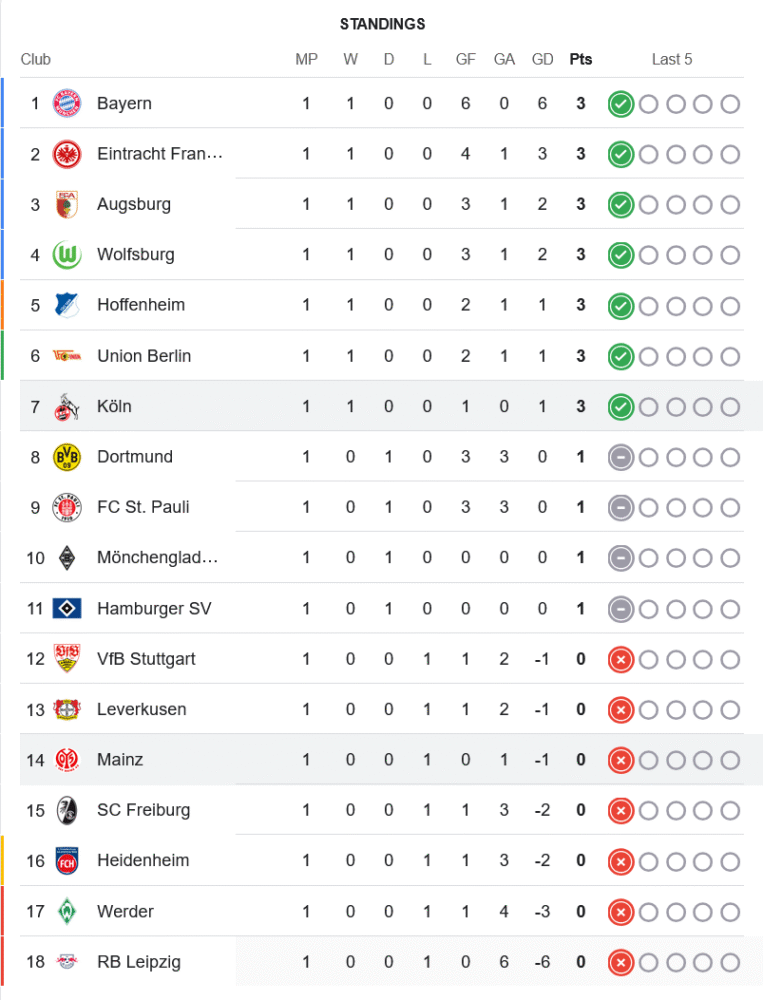Select the Werder green crest icon
Screen dimensions: 763x1000
point(67,911)
